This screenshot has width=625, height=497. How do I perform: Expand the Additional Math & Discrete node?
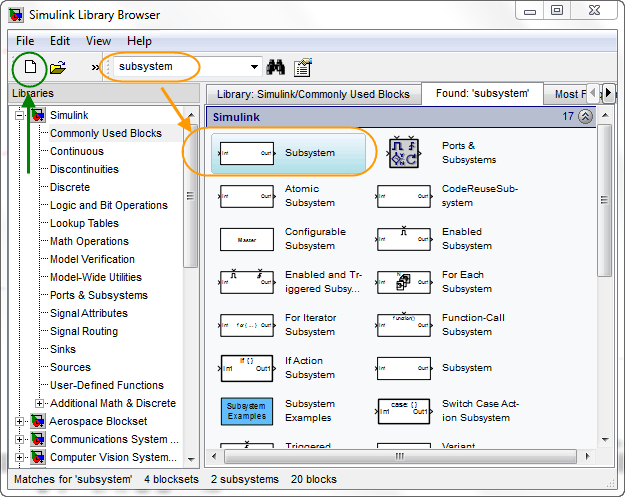click(x=39, y=403)
